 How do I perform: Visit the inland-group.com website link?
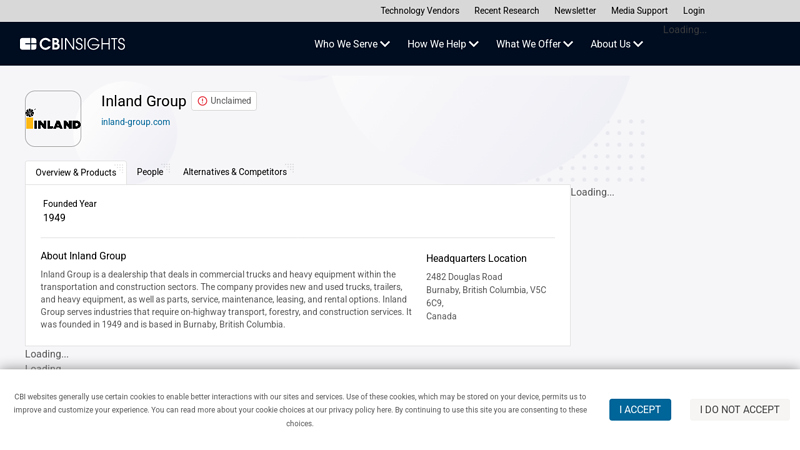pyautogui.click(x=135, y=122)
